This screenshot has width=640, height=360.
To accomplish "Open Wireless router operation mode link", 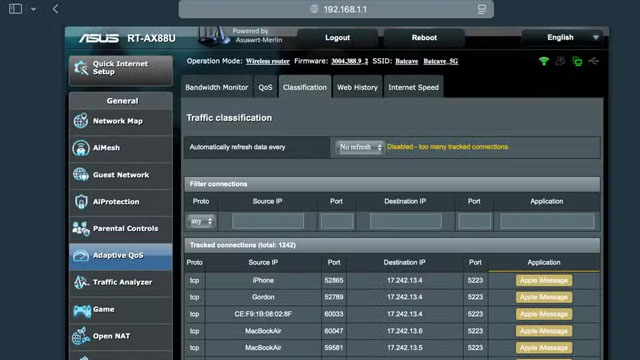I will [x=267, y=61].
